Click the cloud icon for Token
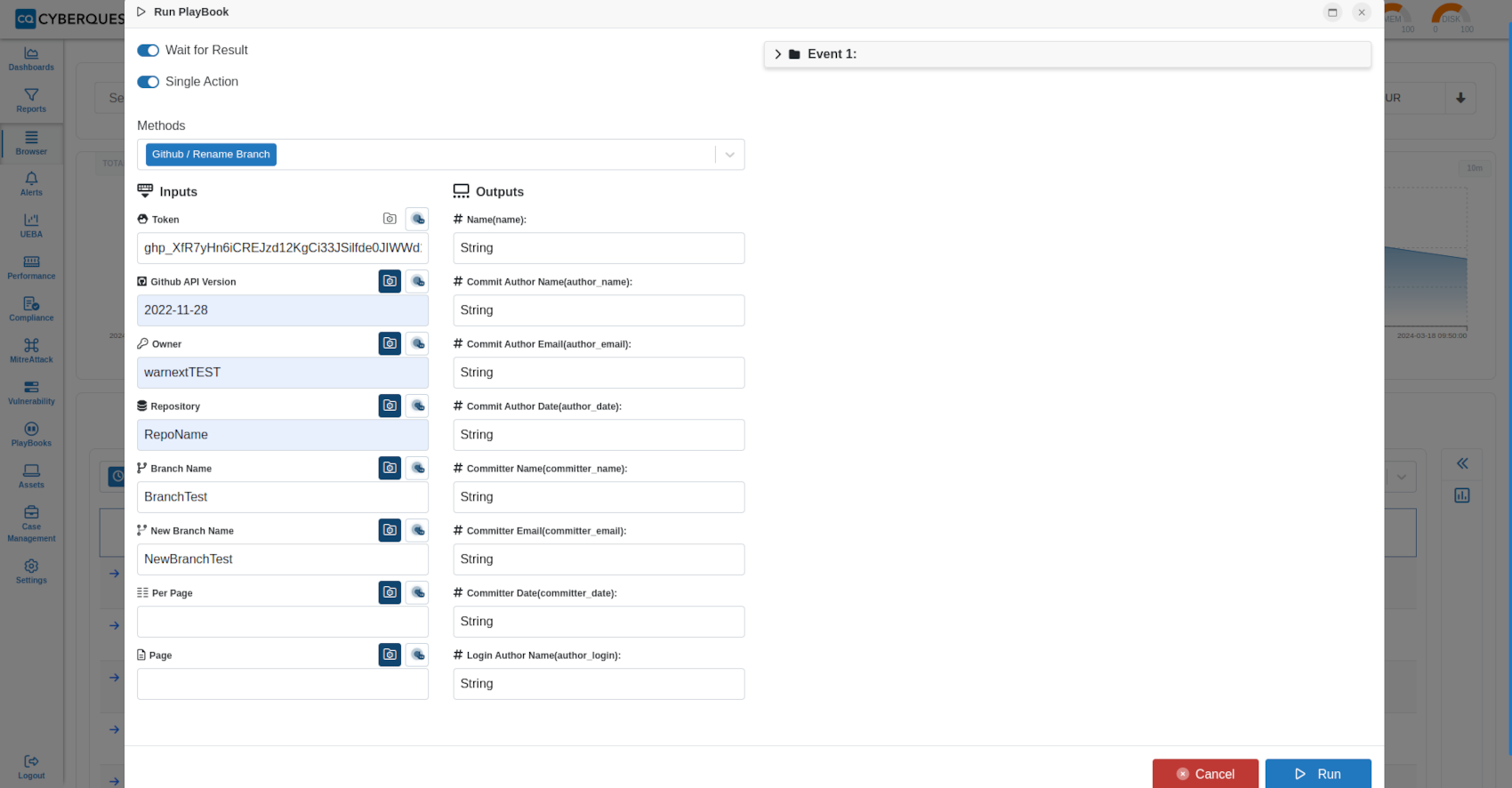The height and width of the screenshot is (788, 1512). [417, 219]
